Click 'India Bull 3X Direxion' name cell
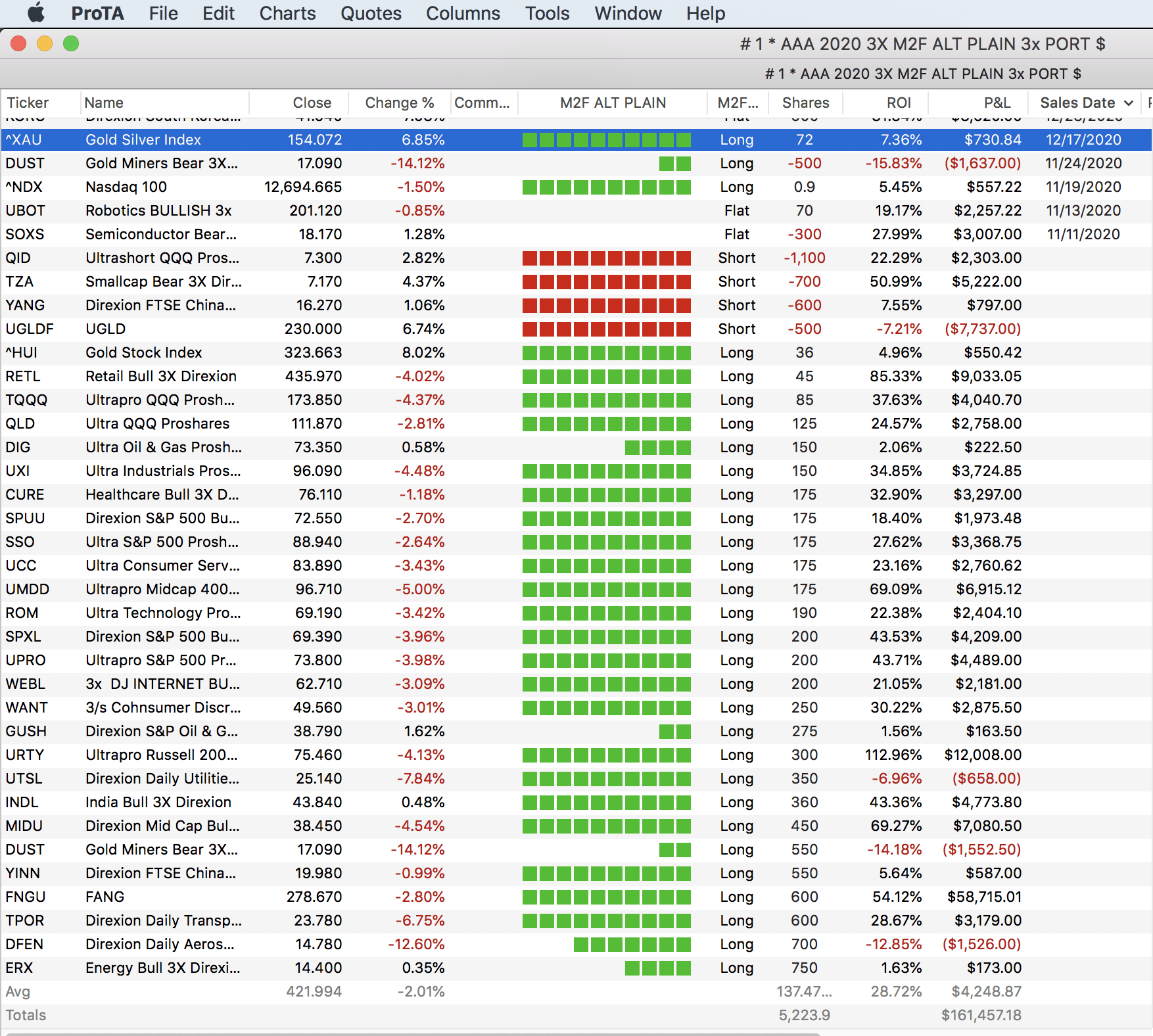1153x1036 pixels. pyautogui.click(x=158, y=802)
